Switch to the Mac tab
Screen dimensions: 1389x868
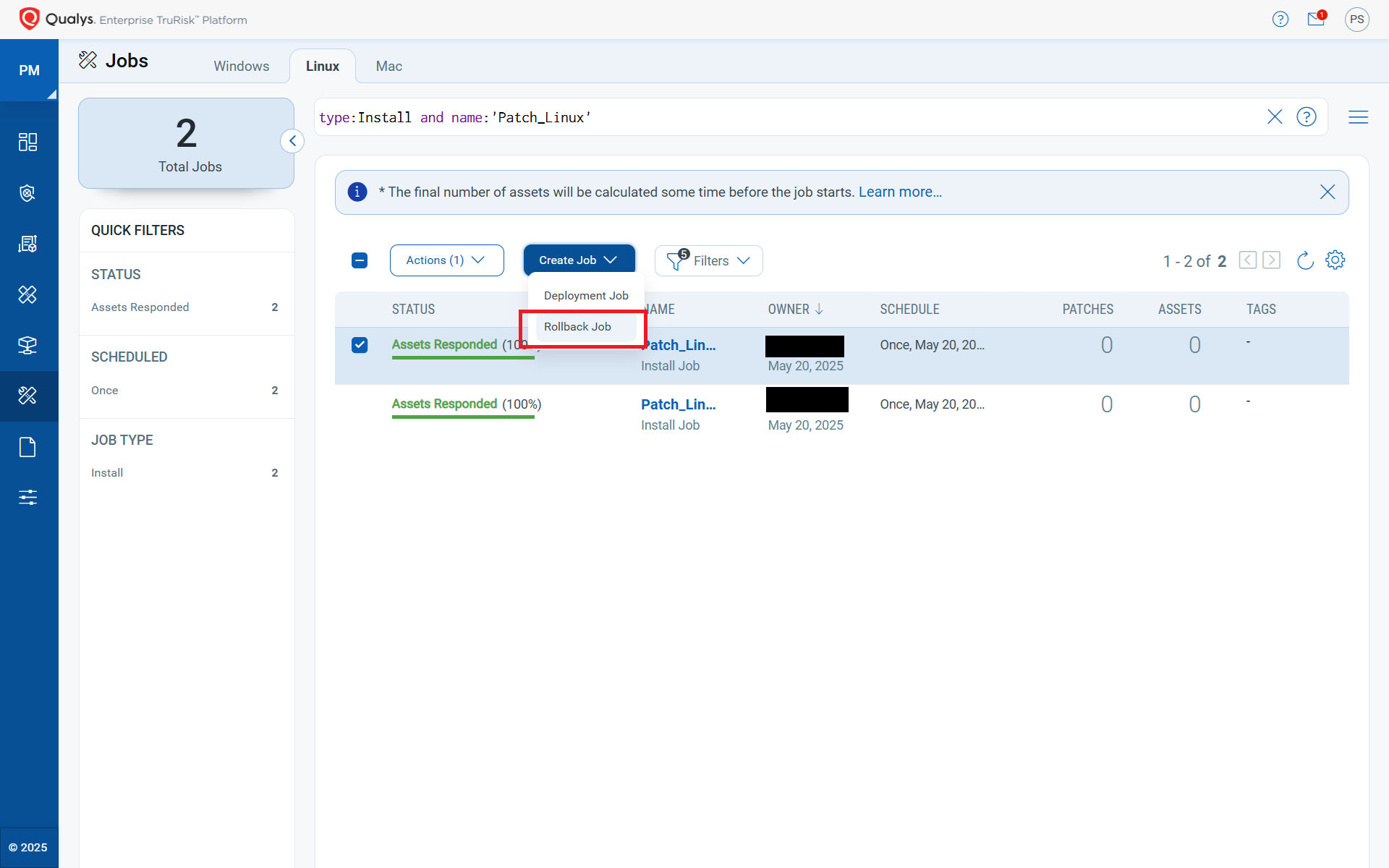click(389, 66)
